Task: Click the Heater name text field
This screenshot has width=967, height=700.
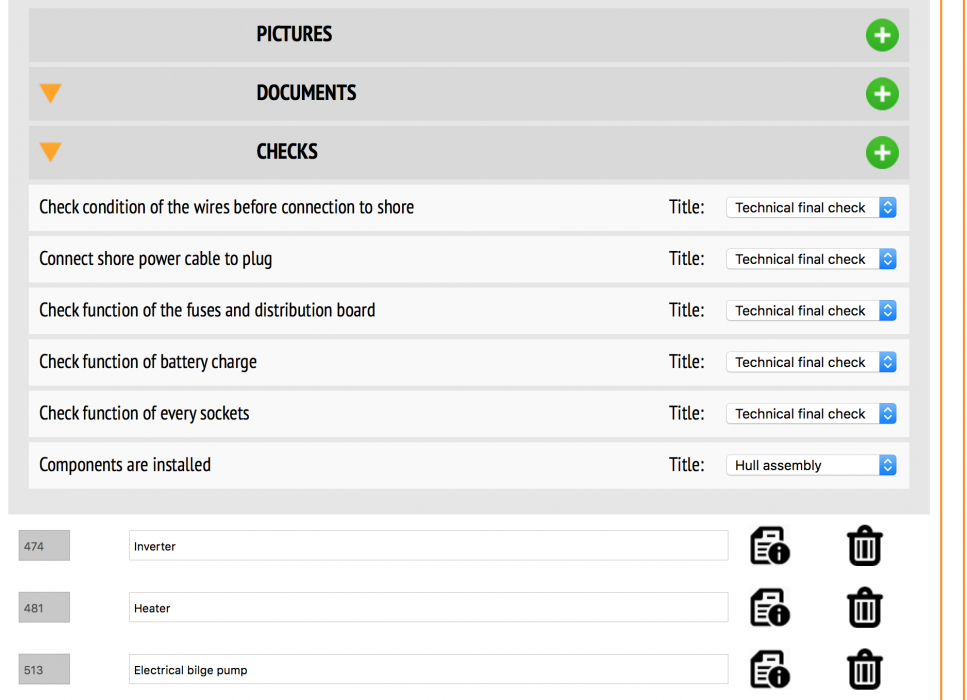Action: coord(428,608)
